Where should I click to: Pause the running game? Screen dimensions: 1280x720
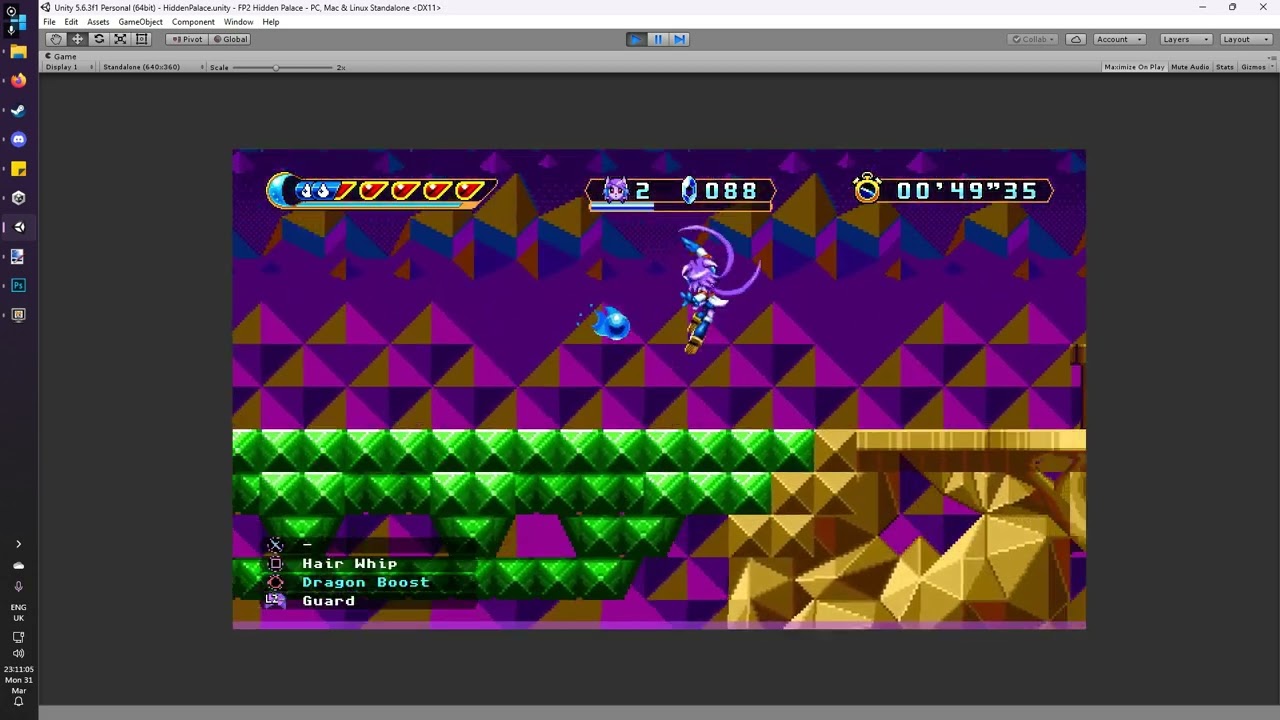point(658,39)
